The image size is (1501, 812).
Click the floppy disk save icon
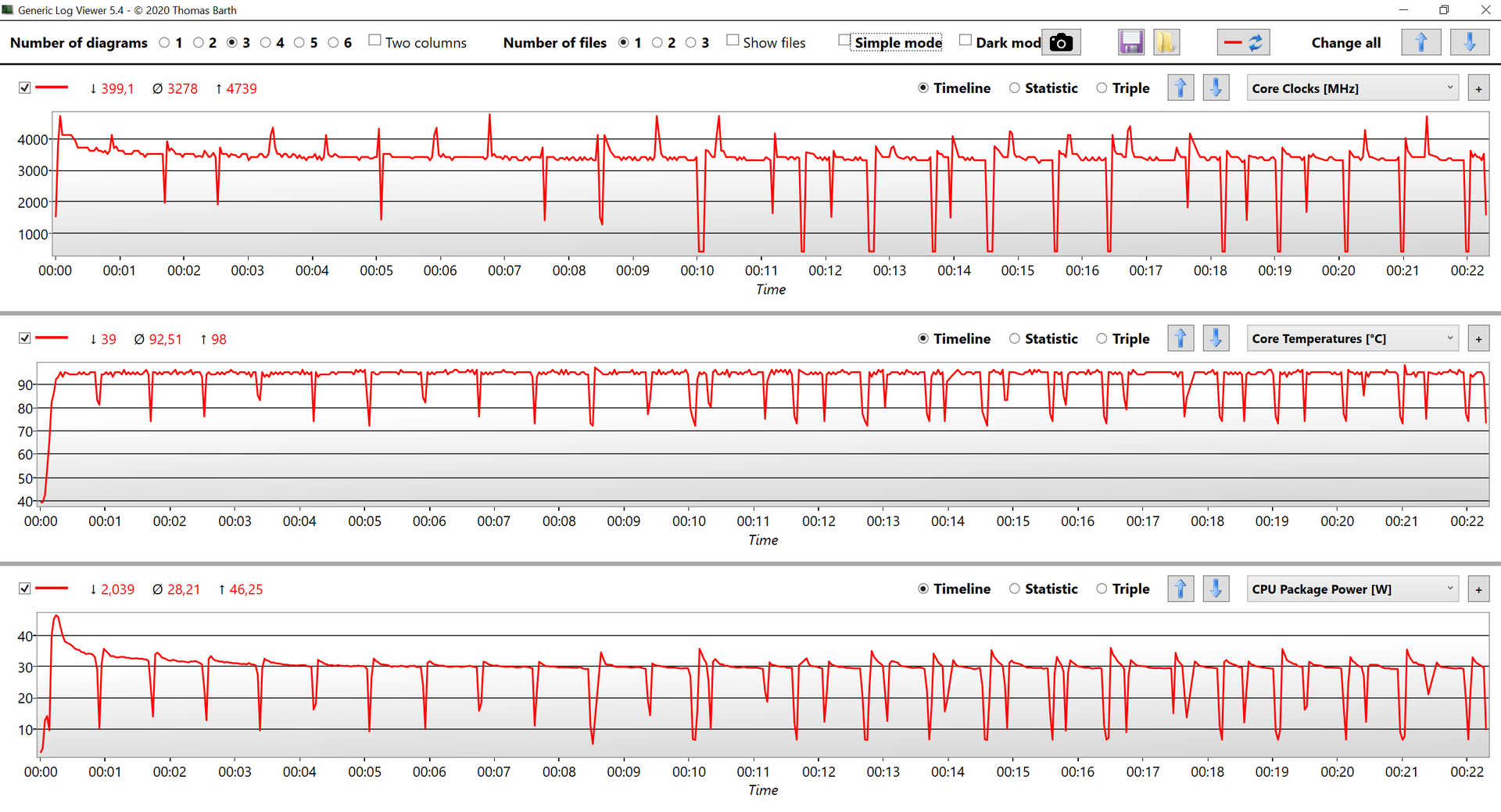point(1130,42)
